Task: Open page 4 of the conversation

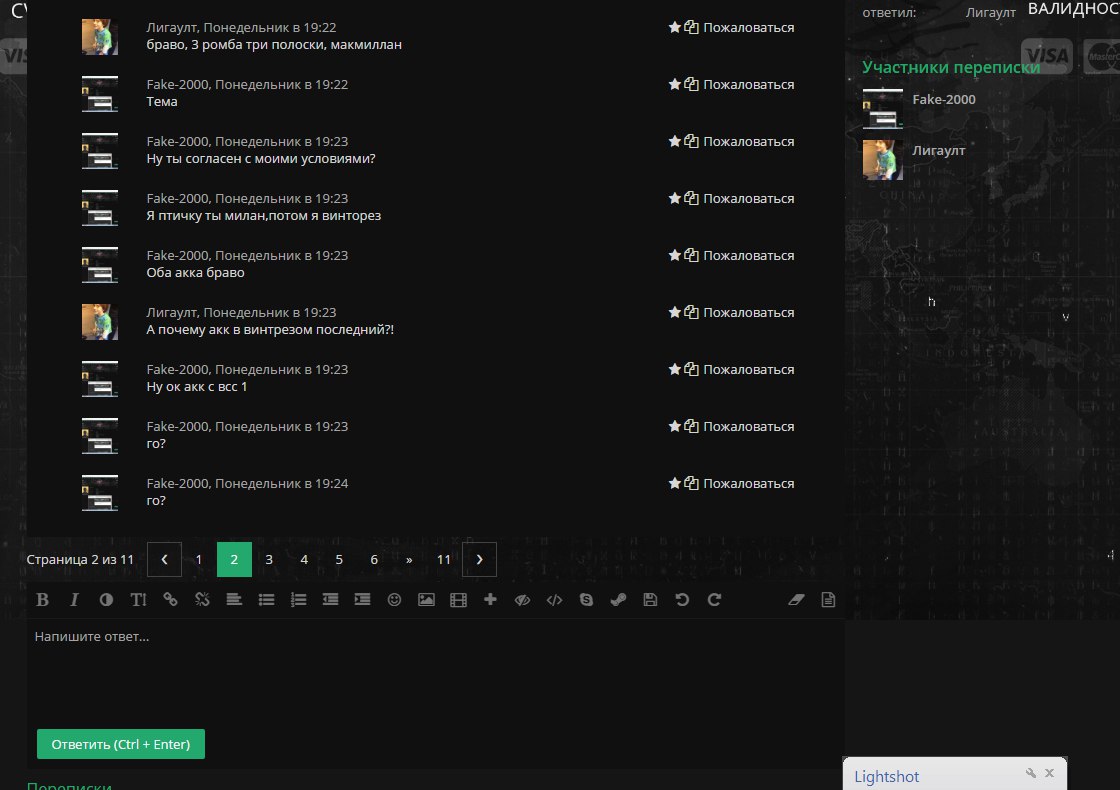Action: point(304,559)
